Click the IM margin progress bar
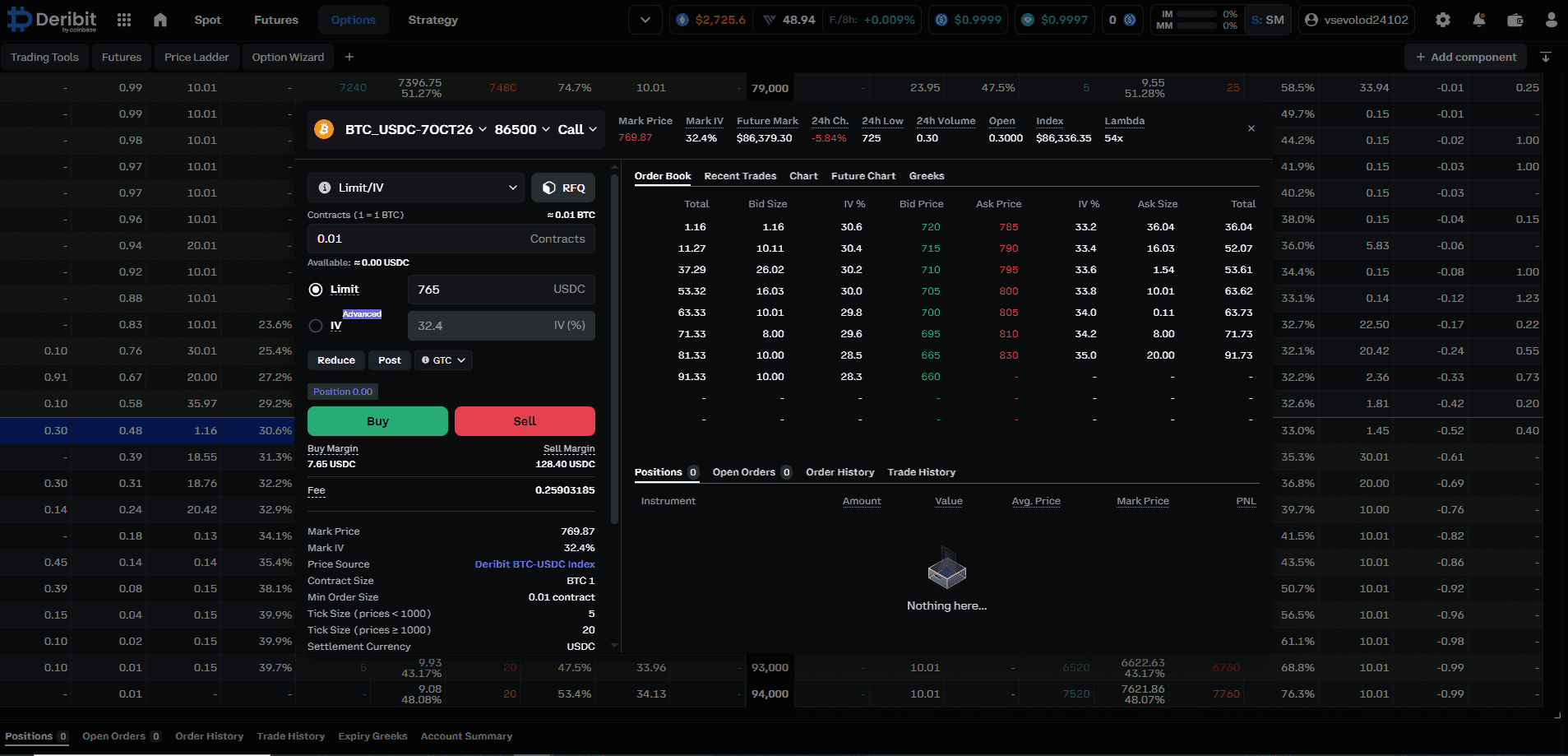 click(x=1197, y=14)
